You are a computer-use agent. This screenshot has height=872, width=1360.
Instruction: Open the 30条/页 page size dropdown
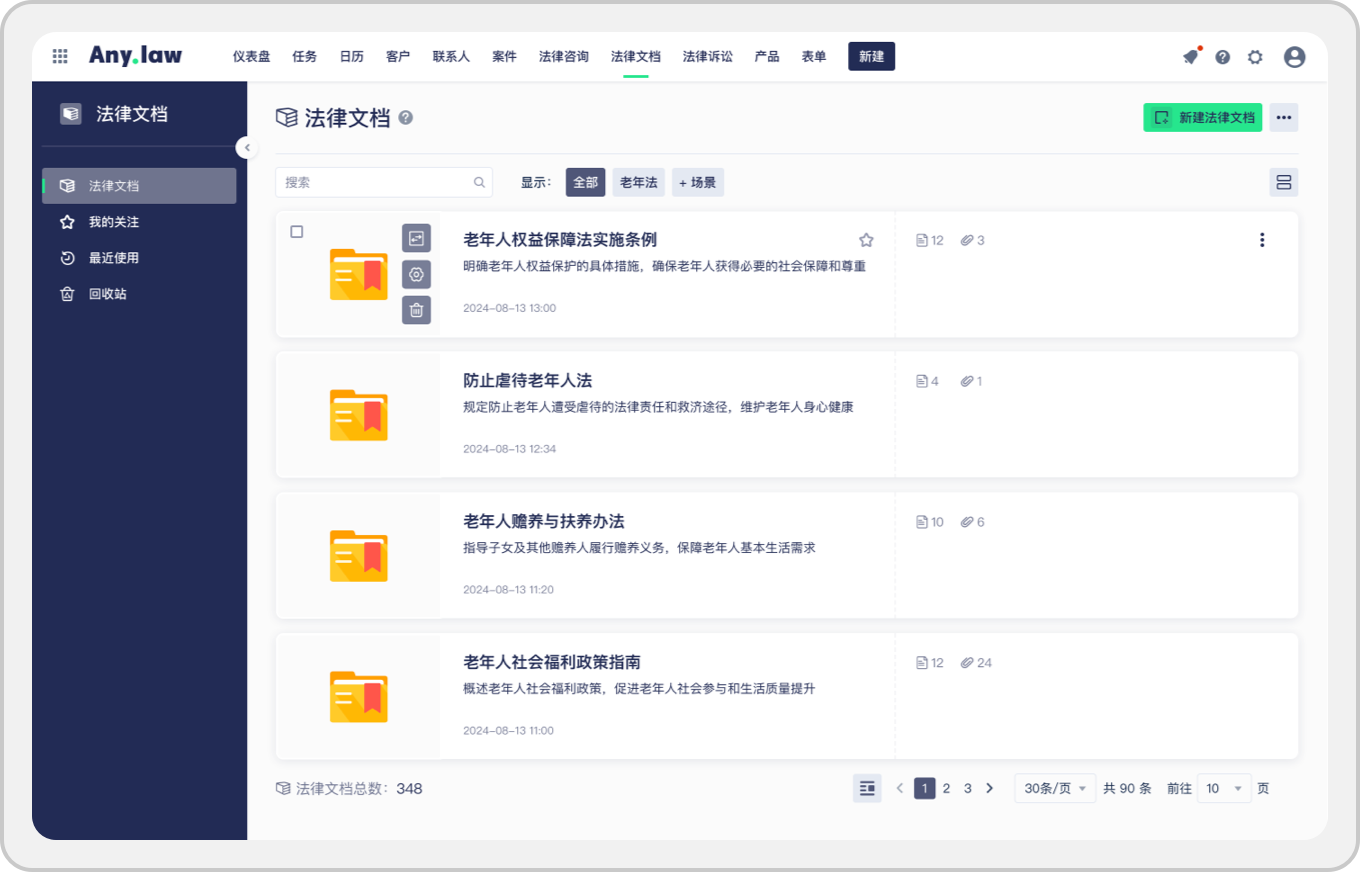[x=1054, y=788]
